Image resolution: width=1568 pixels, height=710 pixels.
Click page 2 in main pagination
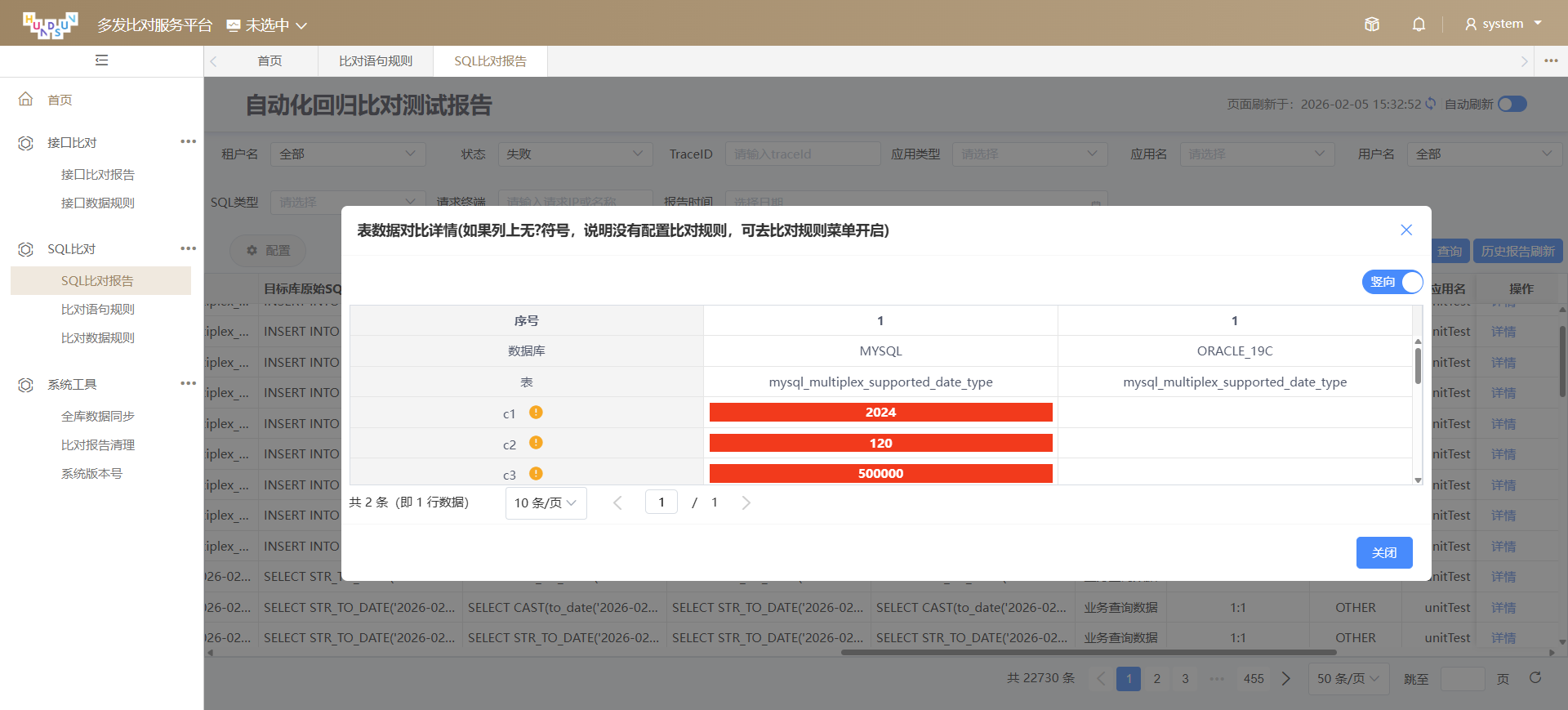click(1156, 679)
